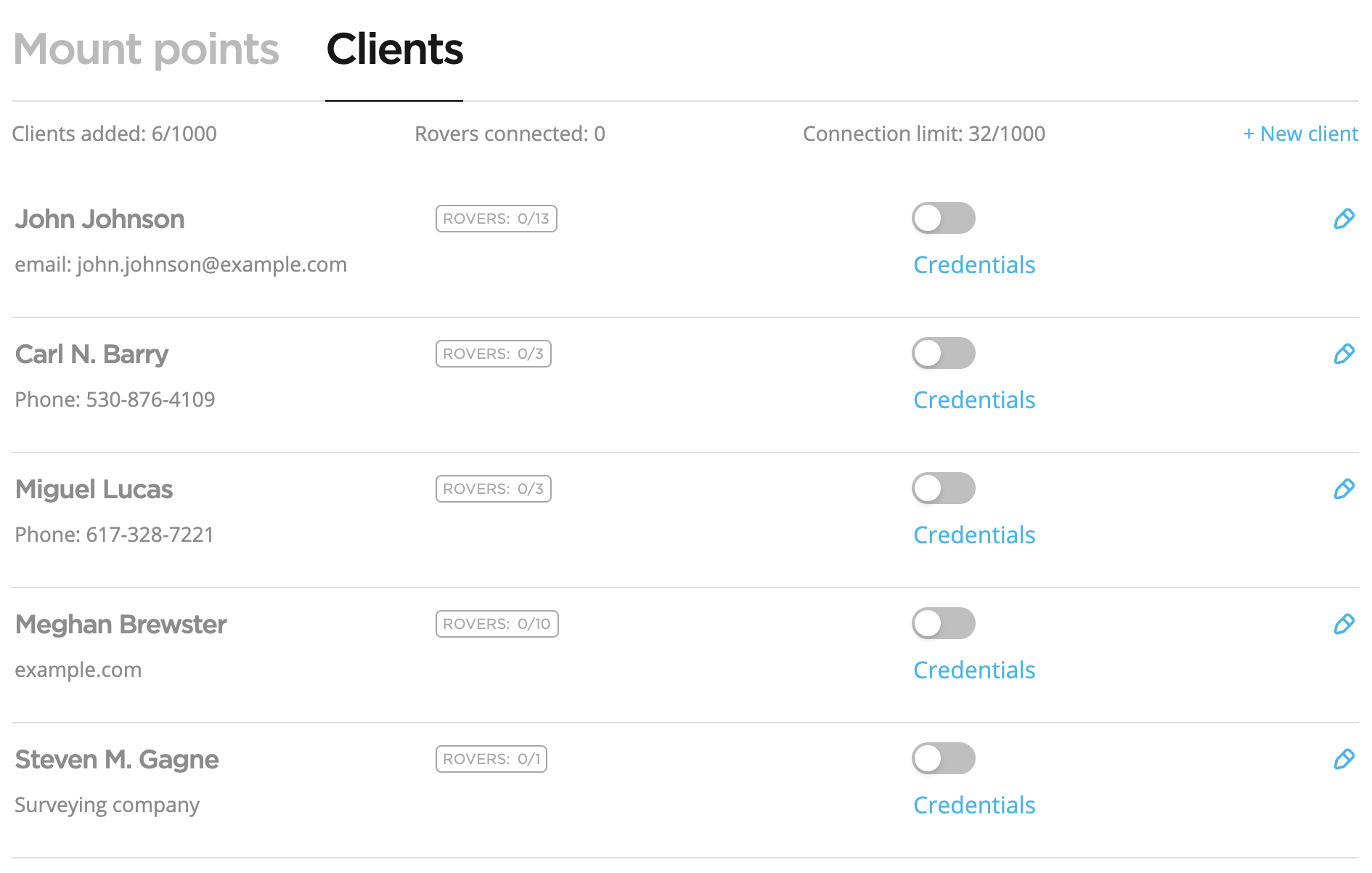Click the Meghan Brewster client name
Image resolution: width=1372 pixels, height=873 pixels.
121,625
